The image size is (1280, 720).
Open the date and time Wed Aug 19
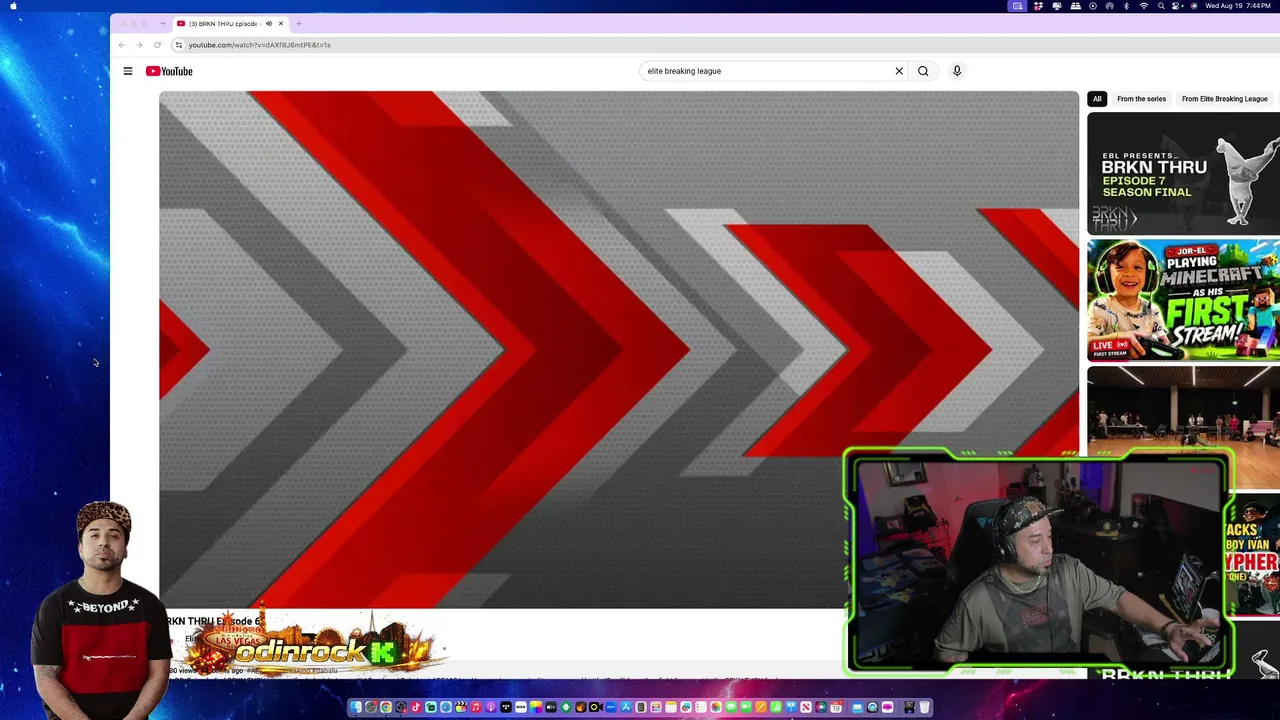tap(1239, 6)
